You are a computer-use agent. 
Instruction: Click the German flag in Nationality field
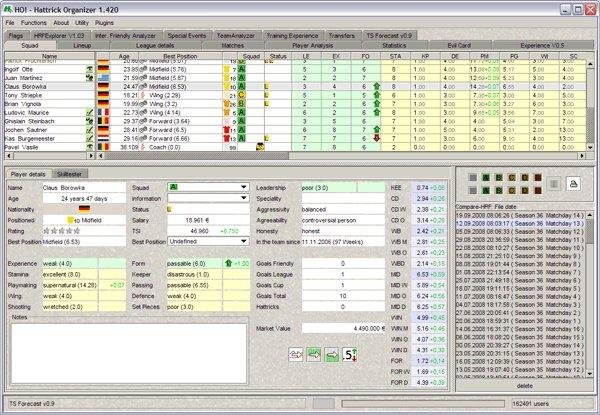(x=84, y=209)
